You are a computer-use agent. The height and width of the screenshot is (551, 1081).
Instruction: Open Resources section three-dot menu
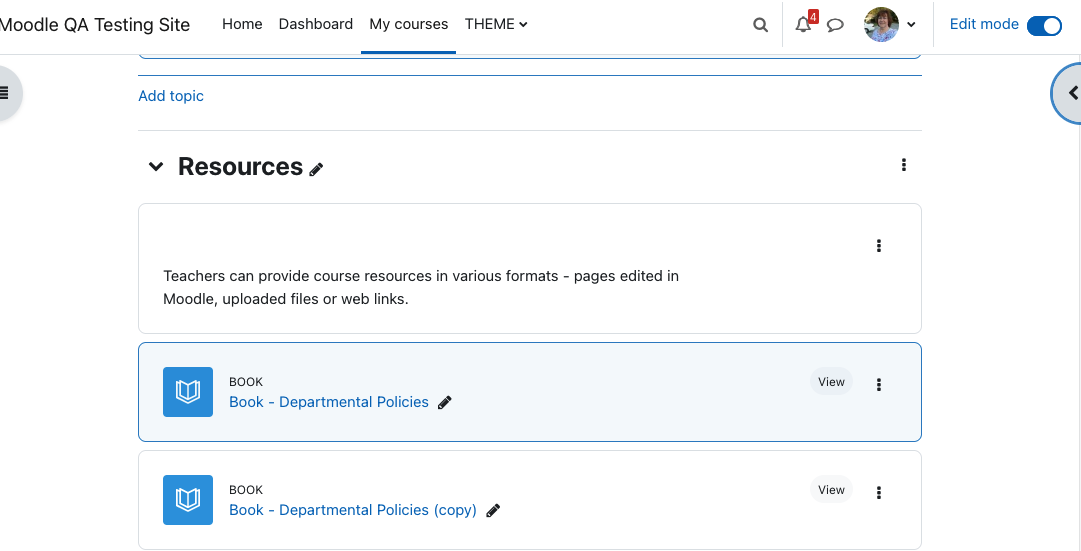coord(904,165)
